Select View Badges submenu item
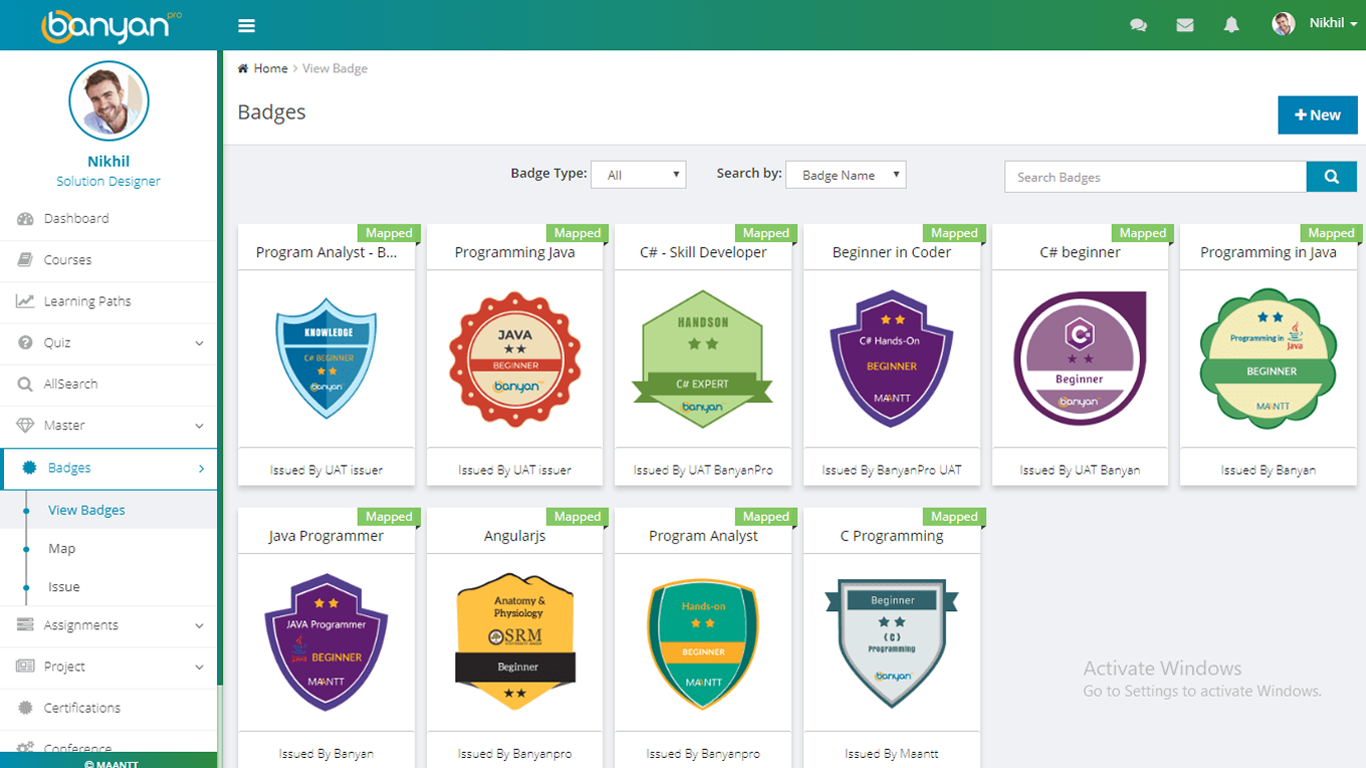This screenshot has width=1366, height=768. pos(108,510)
